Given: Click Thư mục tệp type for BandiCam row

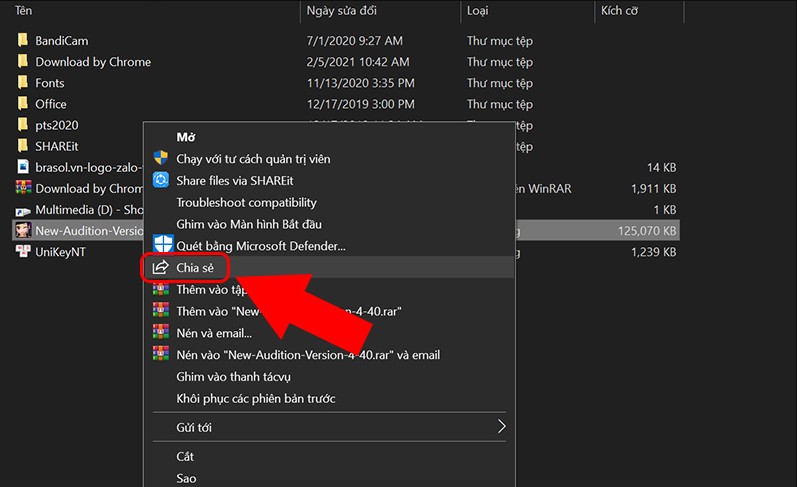Looking at the screenshot, I should [500, 41].
